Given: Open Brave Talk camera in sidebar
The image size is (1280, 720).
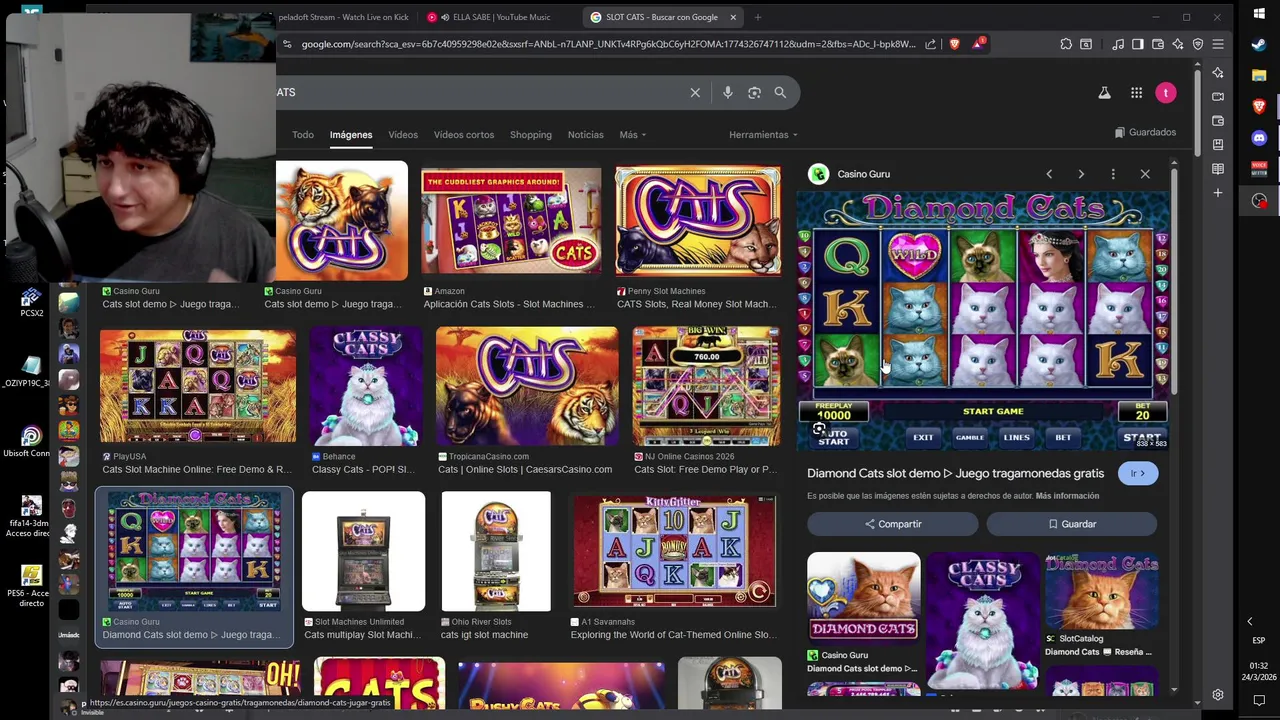Looking at the screenshot, I should pyautogui.click(x=1218, y=97).
